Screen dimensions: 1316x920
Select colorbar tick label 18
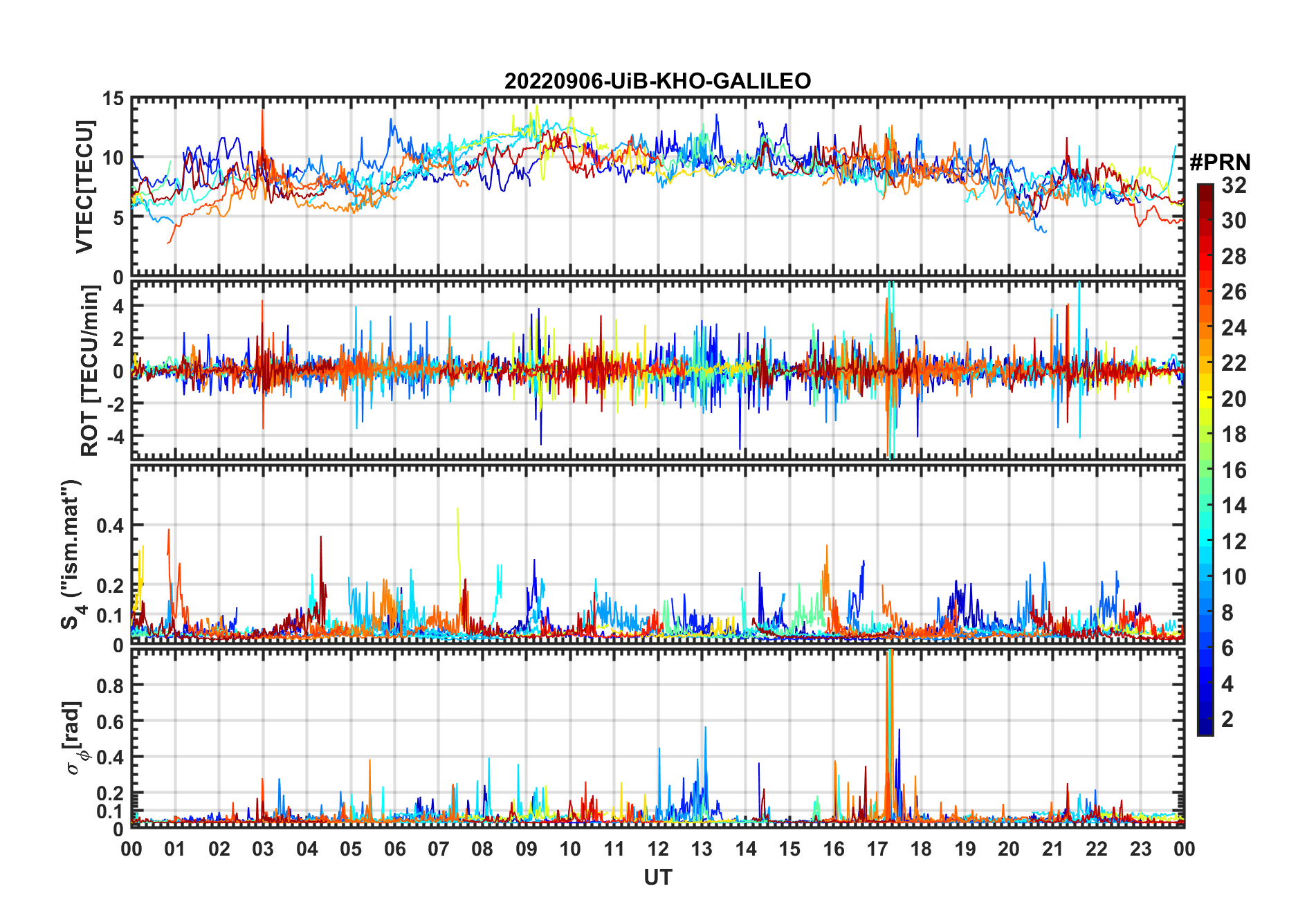[x=1234, y=434]
